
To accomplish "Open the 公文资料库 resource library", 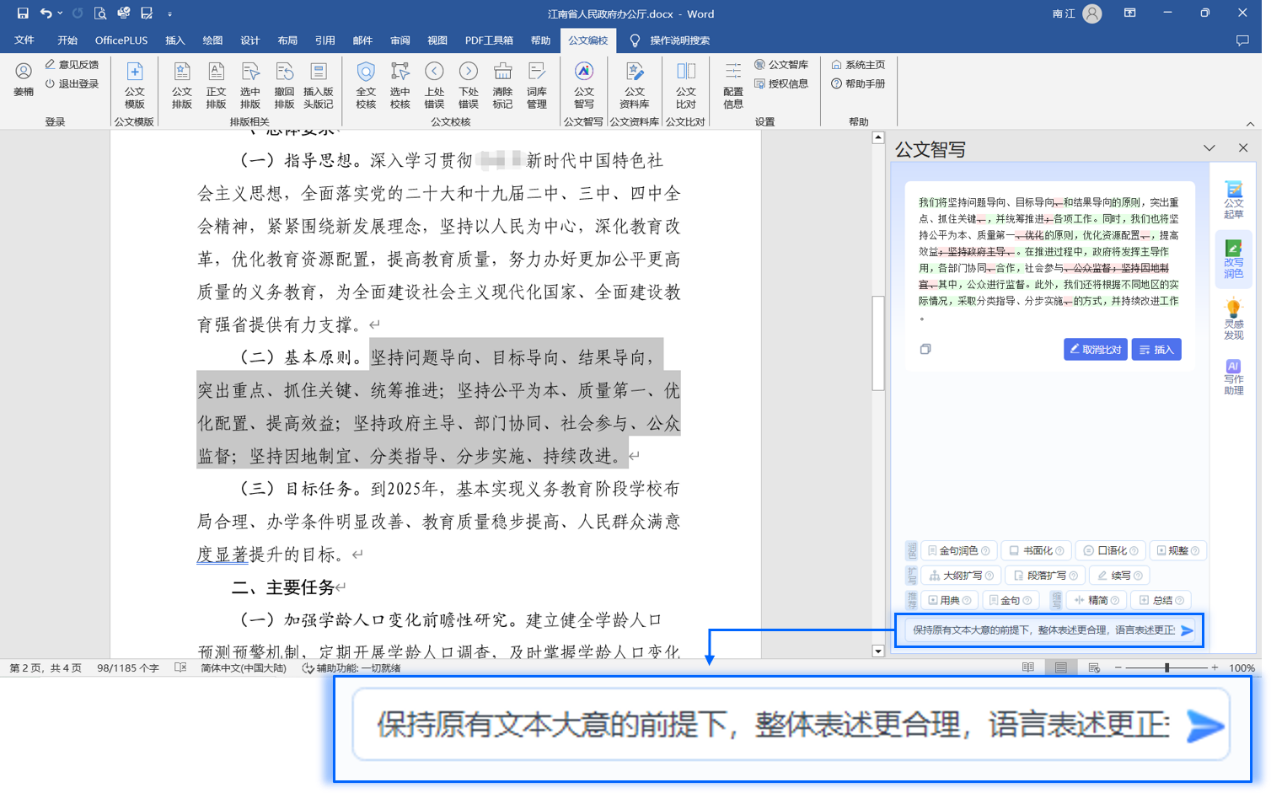I will pos(635,84).
